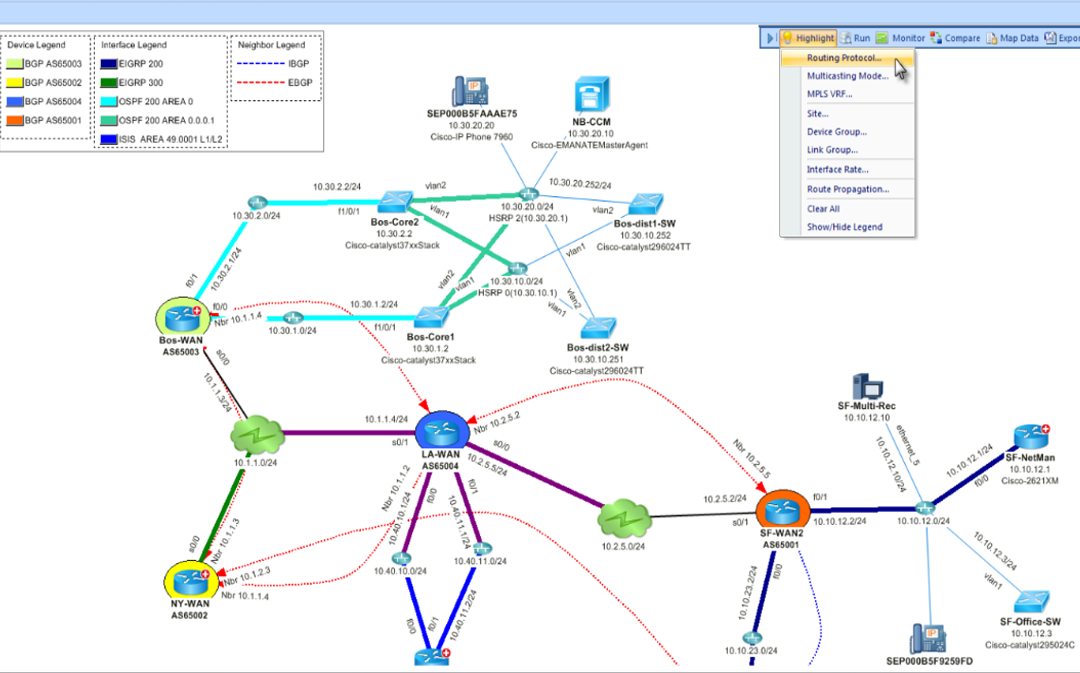Open the Monitor toolbar menu
The height and width of the screenshot is (673, 1080).
click(900, 38)
